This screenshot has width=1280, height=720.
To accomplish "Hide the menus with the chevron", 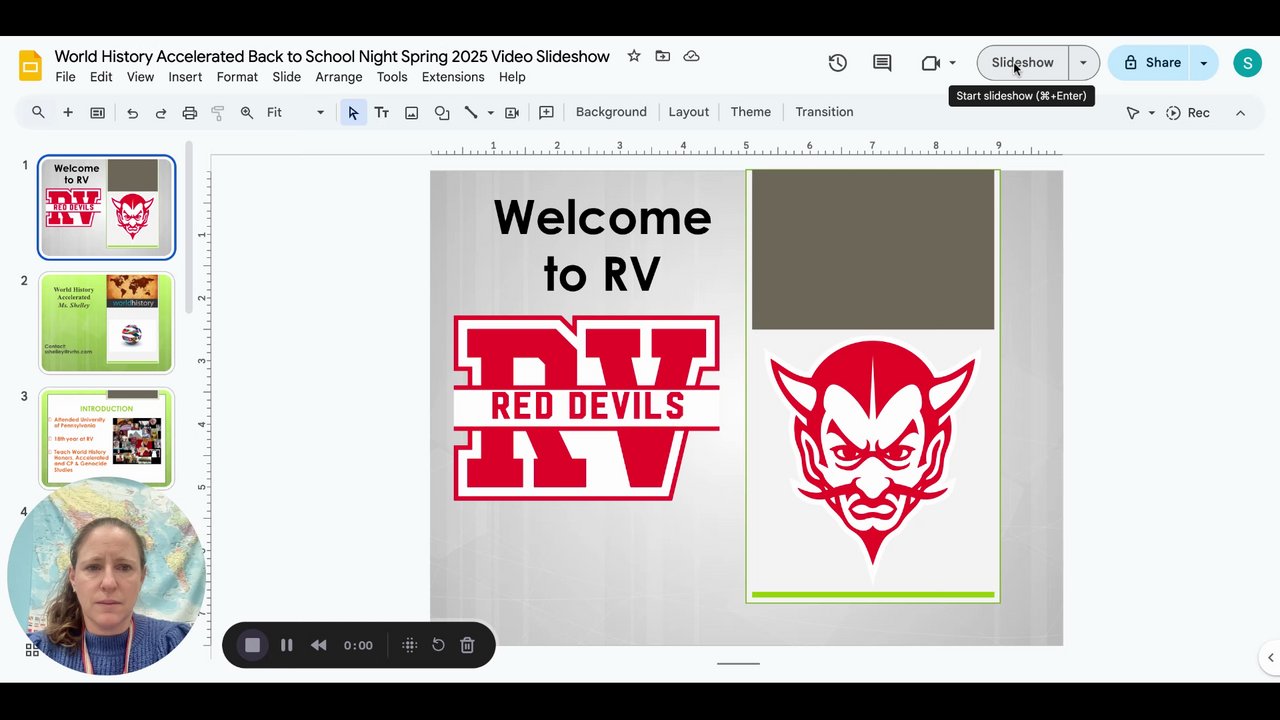I will point(1240,113).
